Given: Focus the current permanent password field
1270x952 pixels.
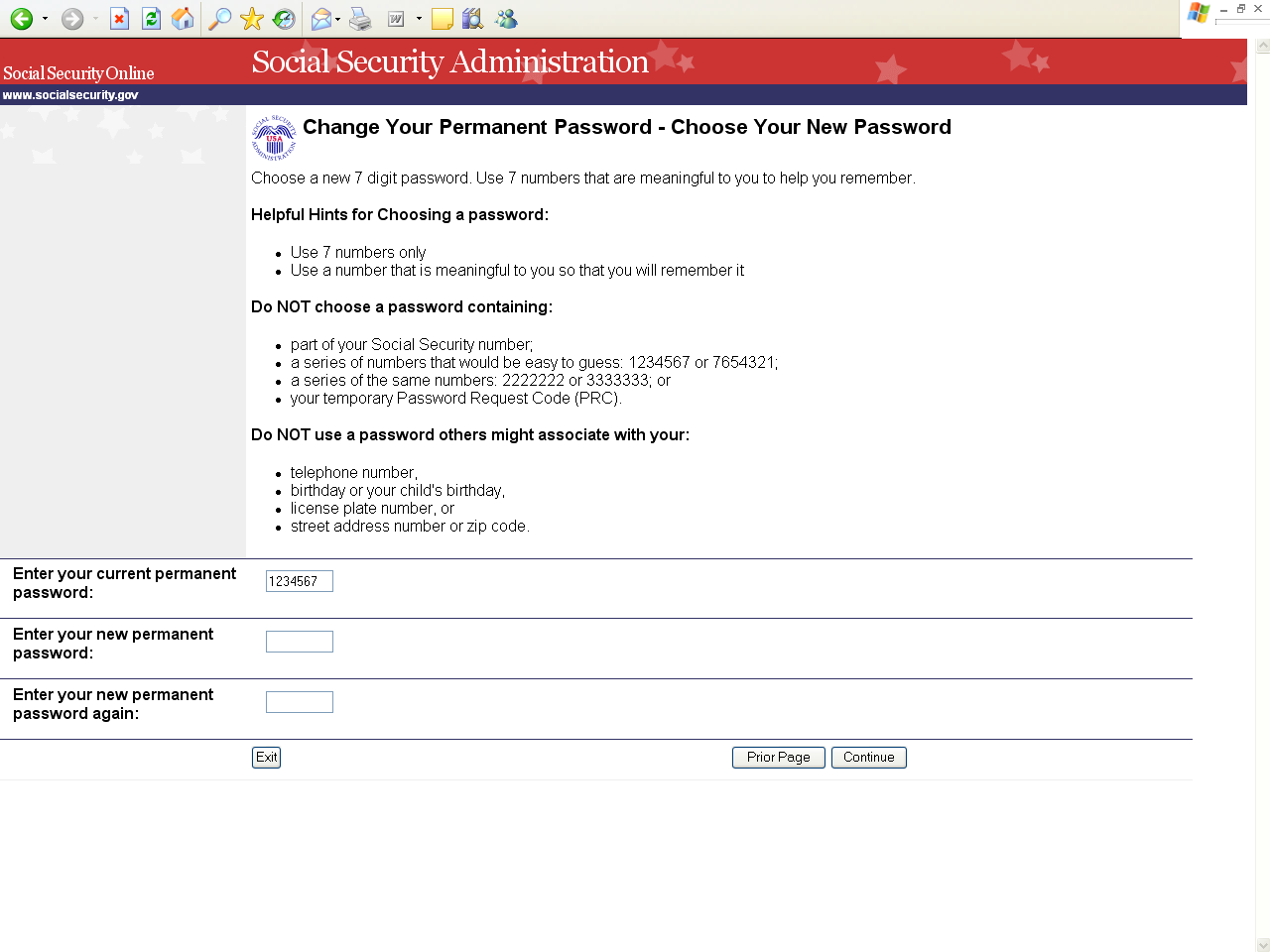Looking at the screenshot, I should tap(300, 581).
